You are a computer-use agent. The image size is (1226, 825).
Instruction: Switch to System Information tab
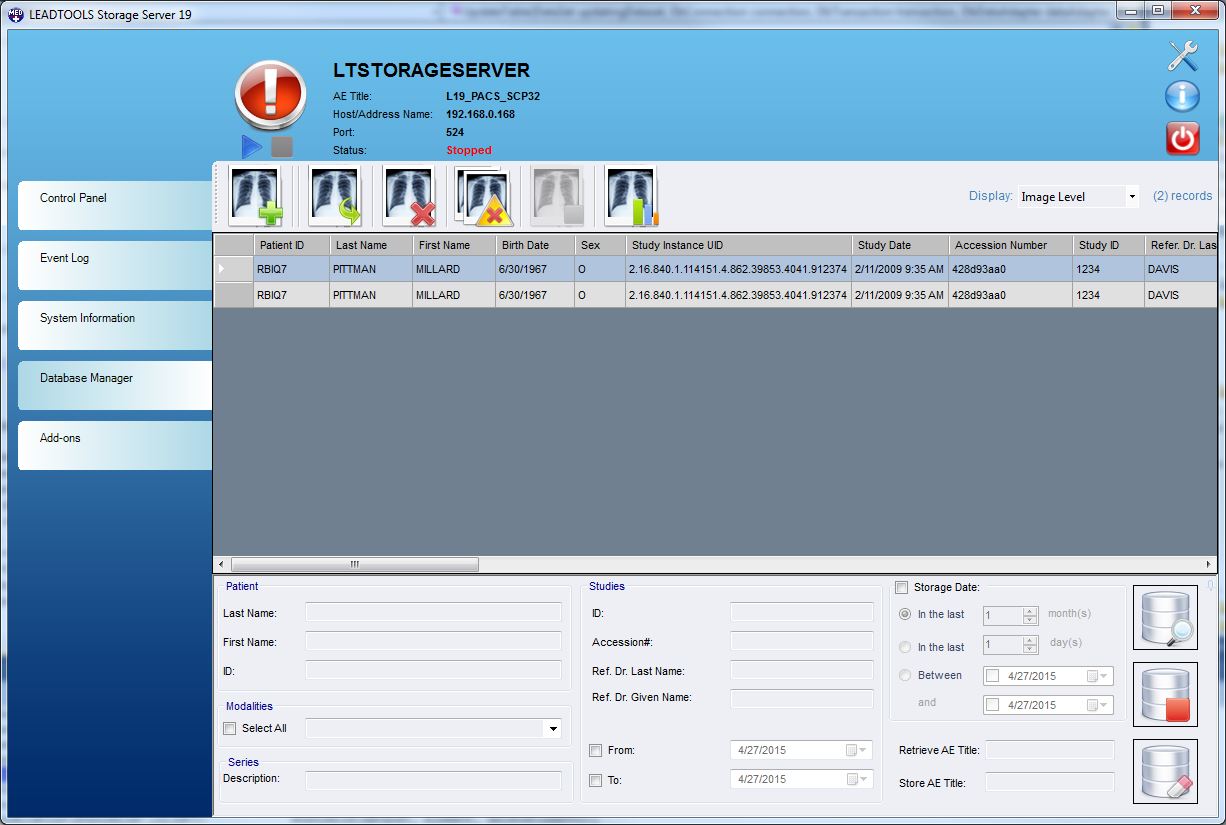pyautogui.click(x=115, y=325)
